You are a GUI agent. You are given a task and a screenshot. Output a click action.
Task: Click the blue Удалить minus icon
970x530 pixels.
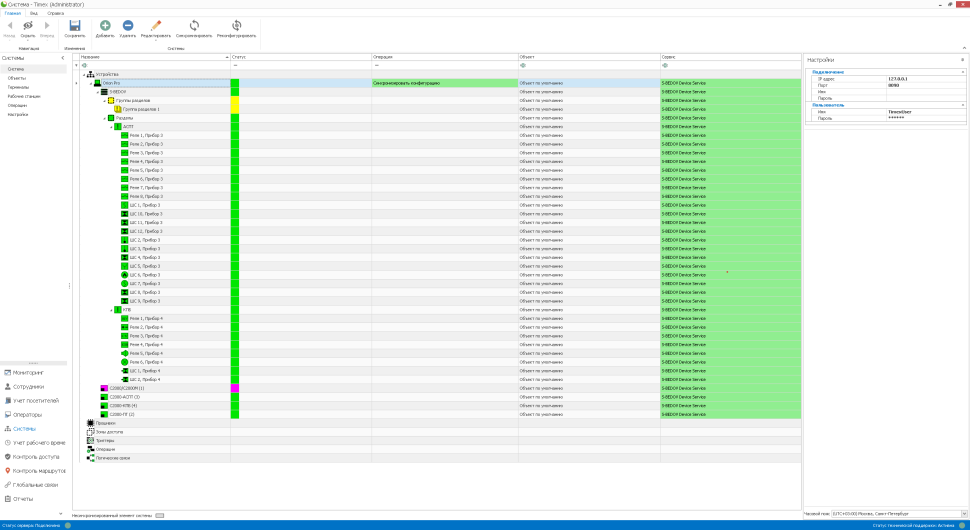coord(128,25)
